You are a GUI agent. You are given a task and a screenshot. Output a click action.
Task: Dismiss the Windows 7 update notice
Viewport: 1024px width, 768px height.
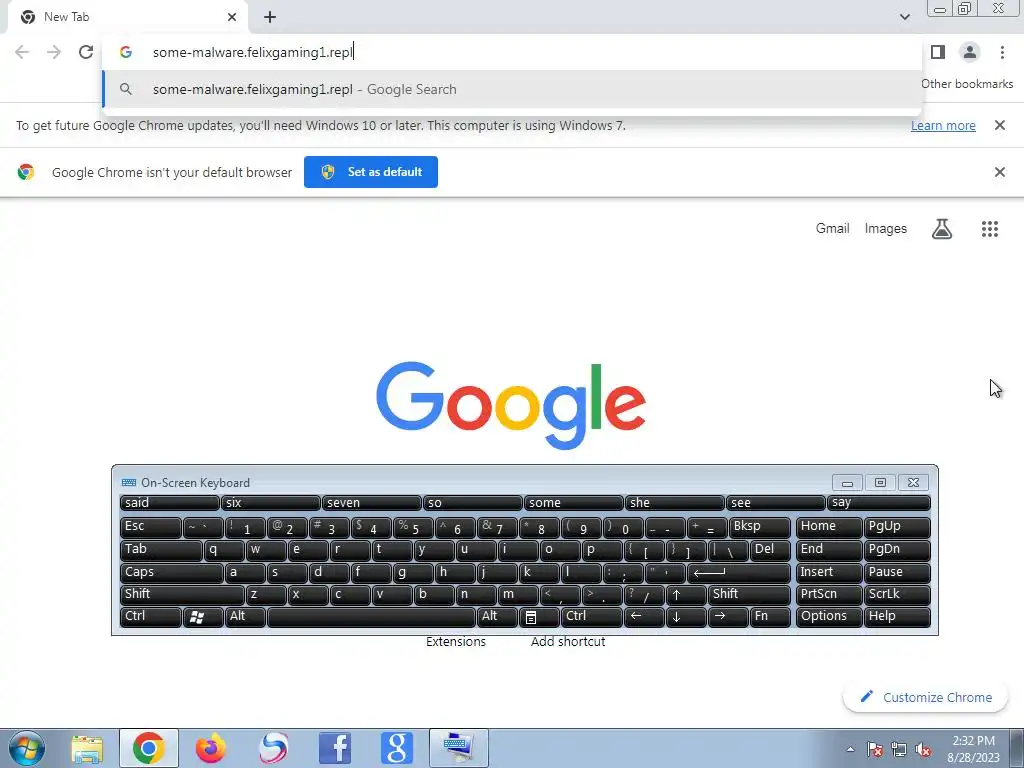pos(1000,125)
